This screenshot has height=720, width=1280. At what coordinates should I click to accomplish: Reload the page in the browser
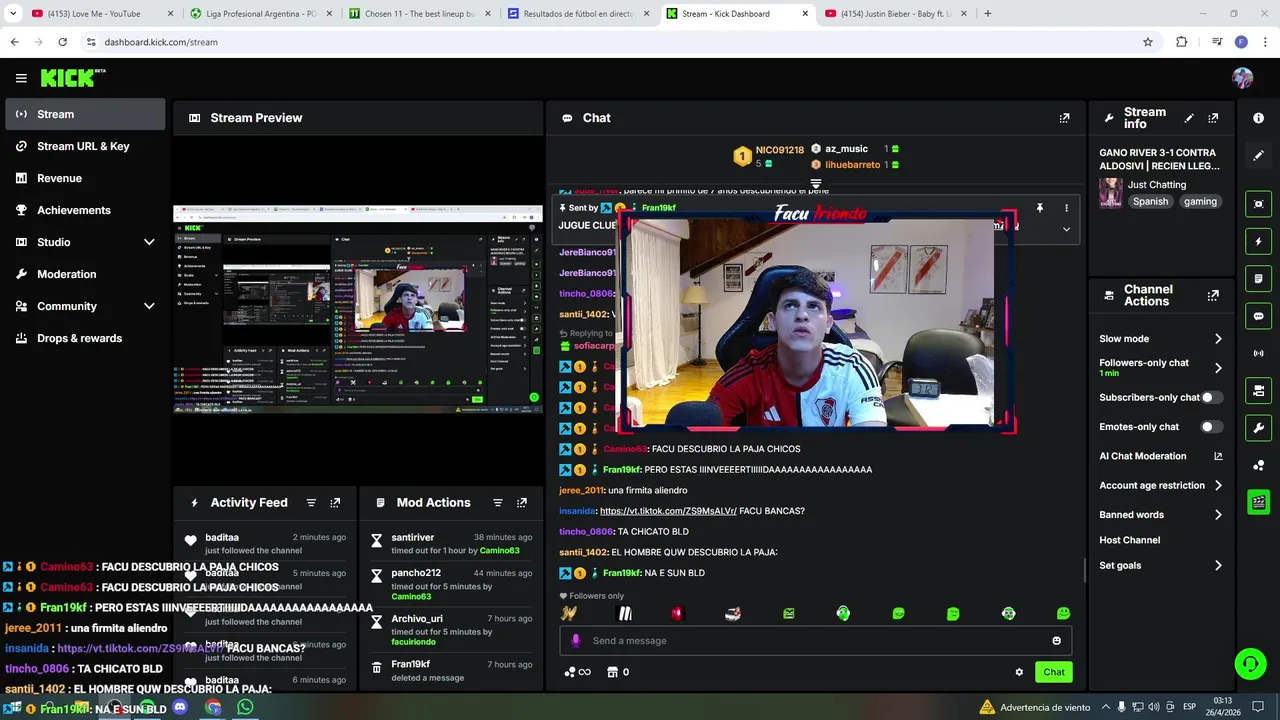point(62,42)
